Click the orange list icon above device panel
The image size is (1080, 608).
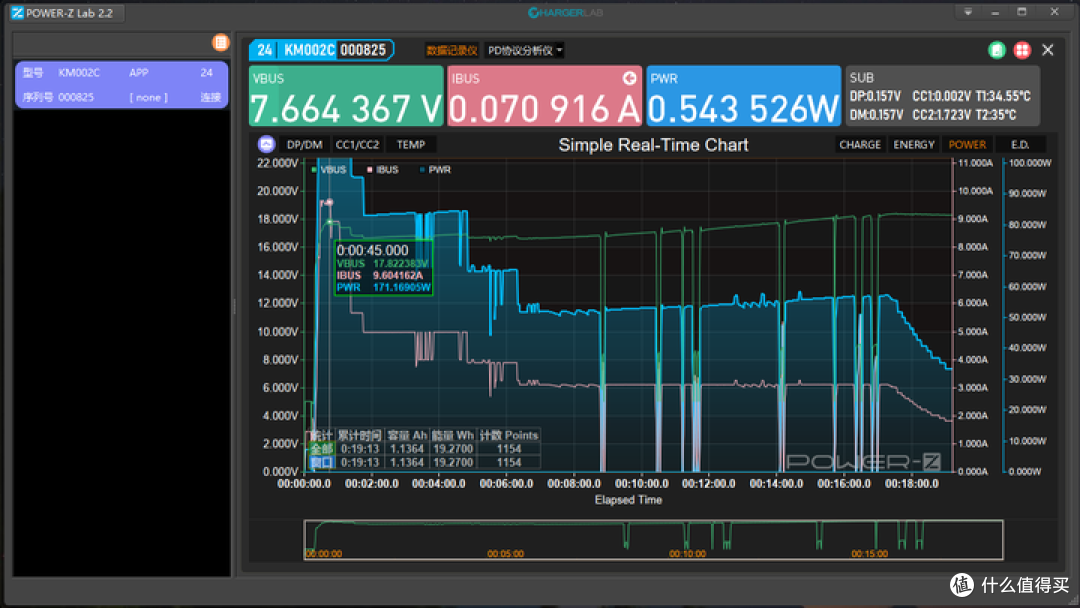(x=220, y=43)
